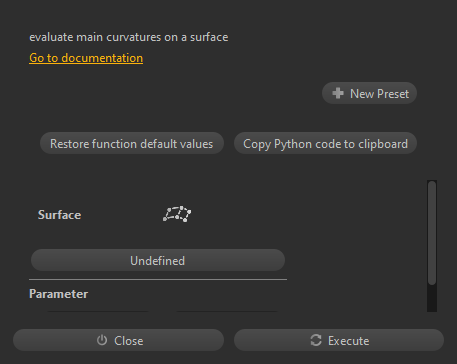Close the function dialog

click(x=118, y=340)
